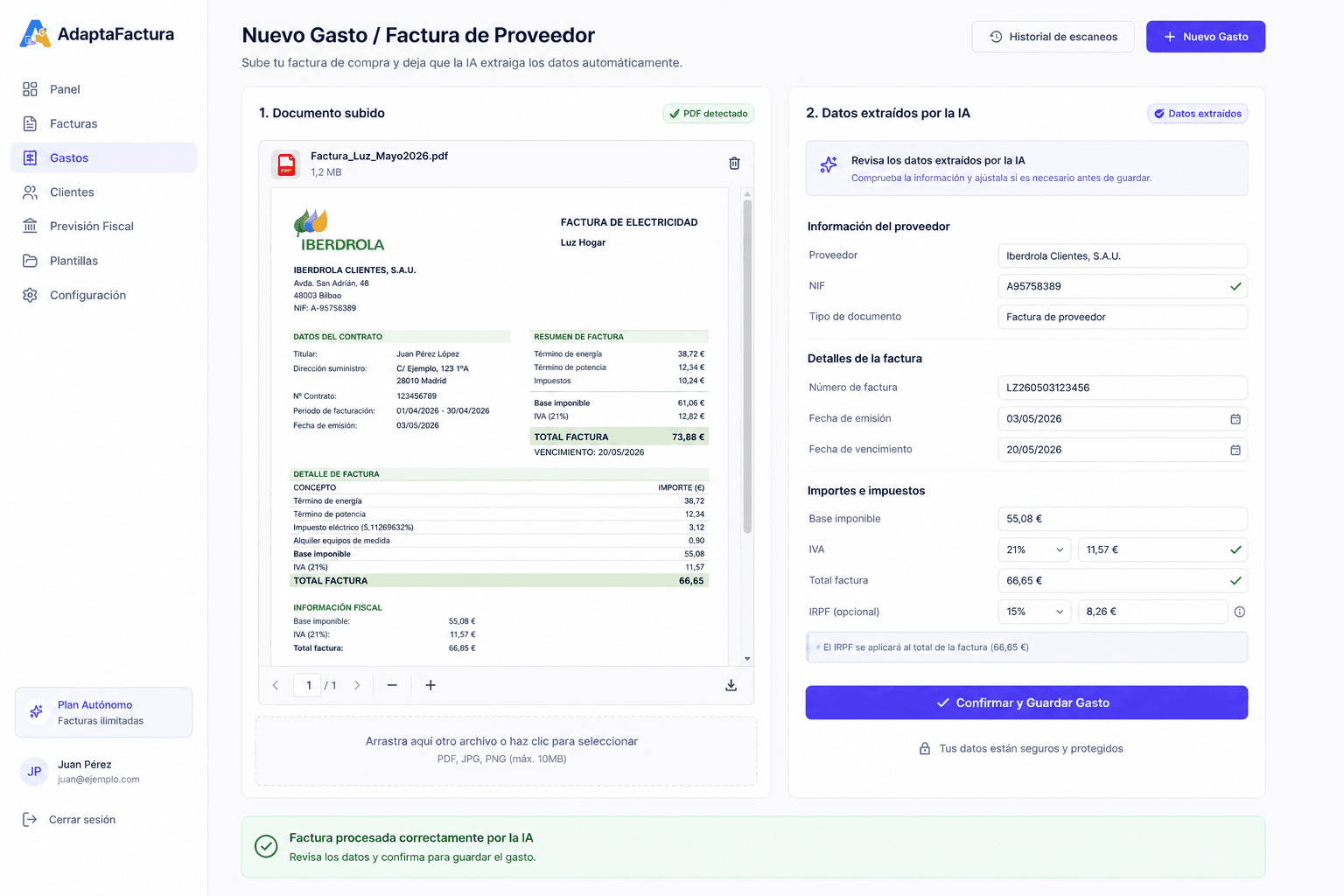Open calendar for Fecha de vencimiento

(x=1235, y=450)
